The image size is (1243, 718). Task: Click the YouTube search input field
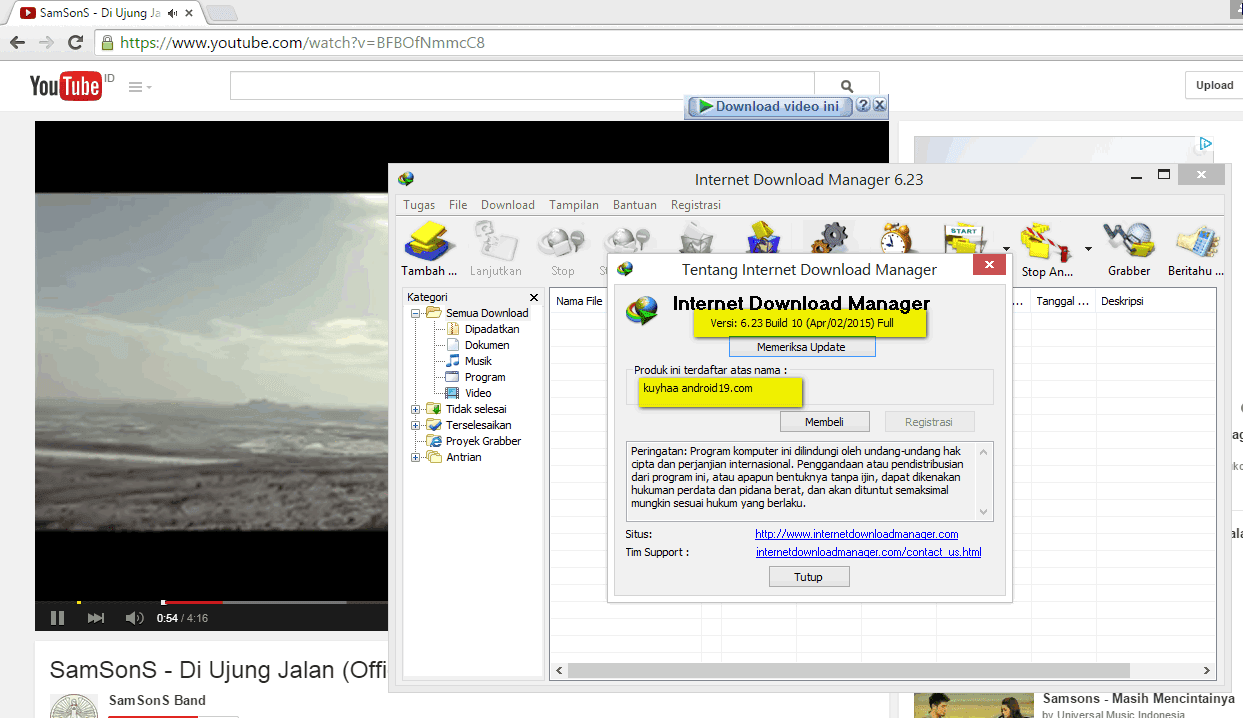pyautogui.click(x=522, y=86)
